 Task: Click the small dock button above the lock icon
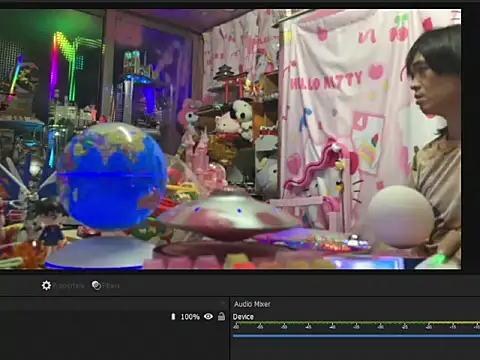pos(223,303)
